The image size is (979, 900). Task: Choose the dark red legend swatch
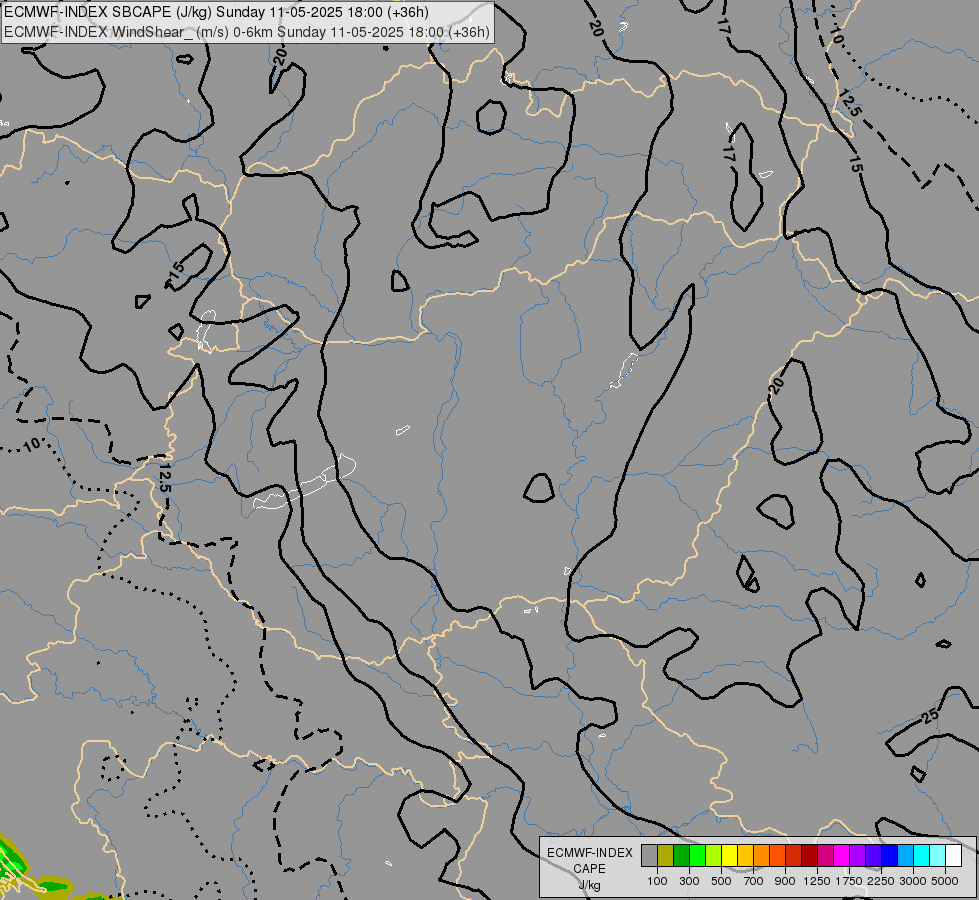pyautogui.click(x=809, y=856)
